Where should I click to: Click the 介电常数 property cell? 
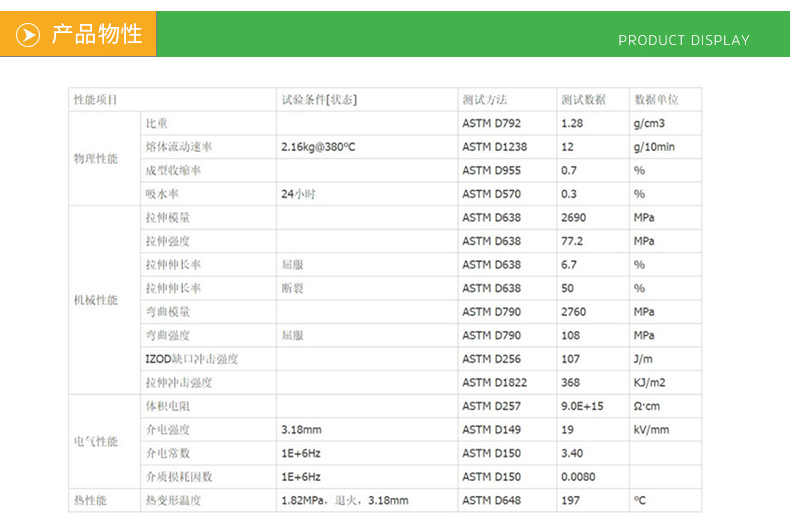(x=208, y=453)
